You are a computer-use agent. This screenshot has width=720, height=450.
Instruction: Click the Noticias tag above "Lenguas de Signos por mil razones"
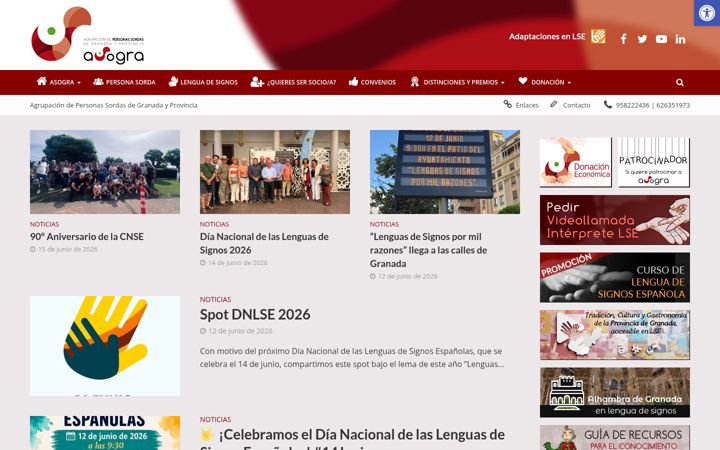(x=384, y=224)
